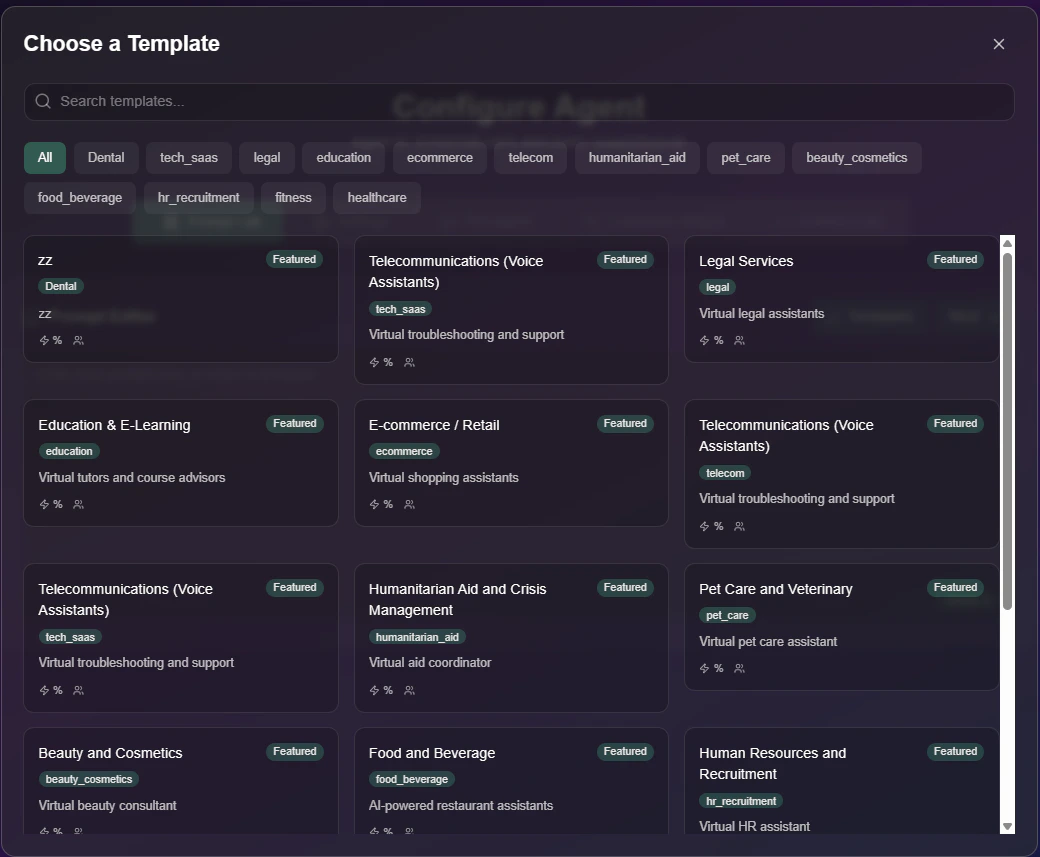Click the lightning icon on the Pet Care card
The height and width of the screenshot is (857, 1040).
[704, 668]
